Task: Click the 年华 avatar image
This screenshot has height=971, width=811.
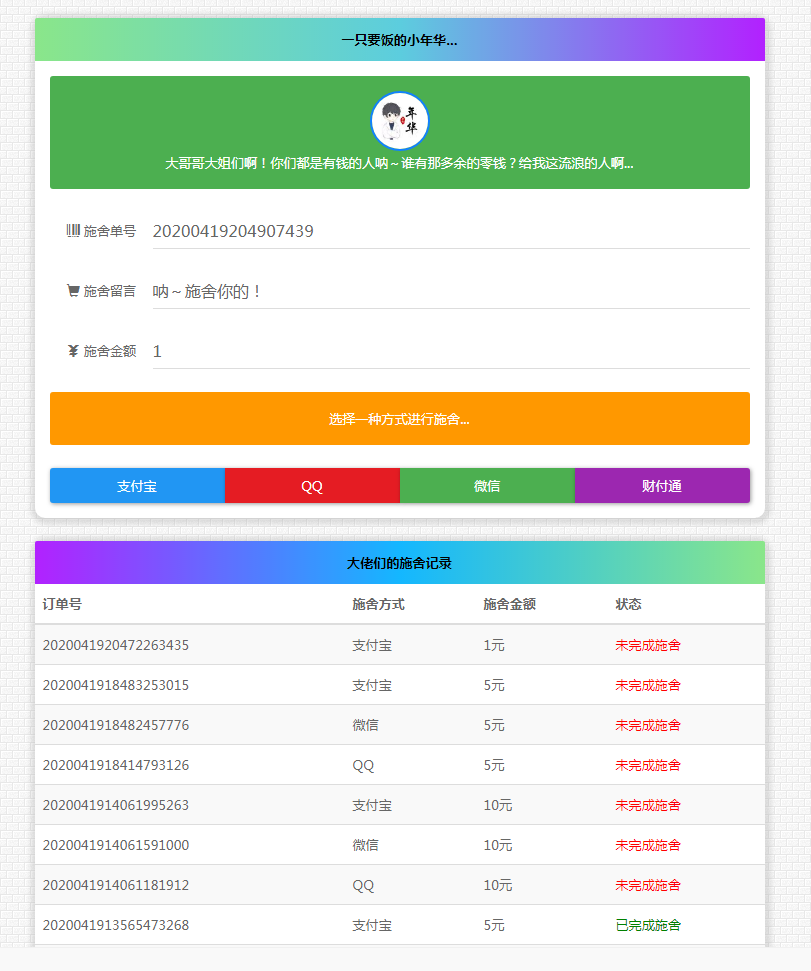Action: click(x=399, y=120)
